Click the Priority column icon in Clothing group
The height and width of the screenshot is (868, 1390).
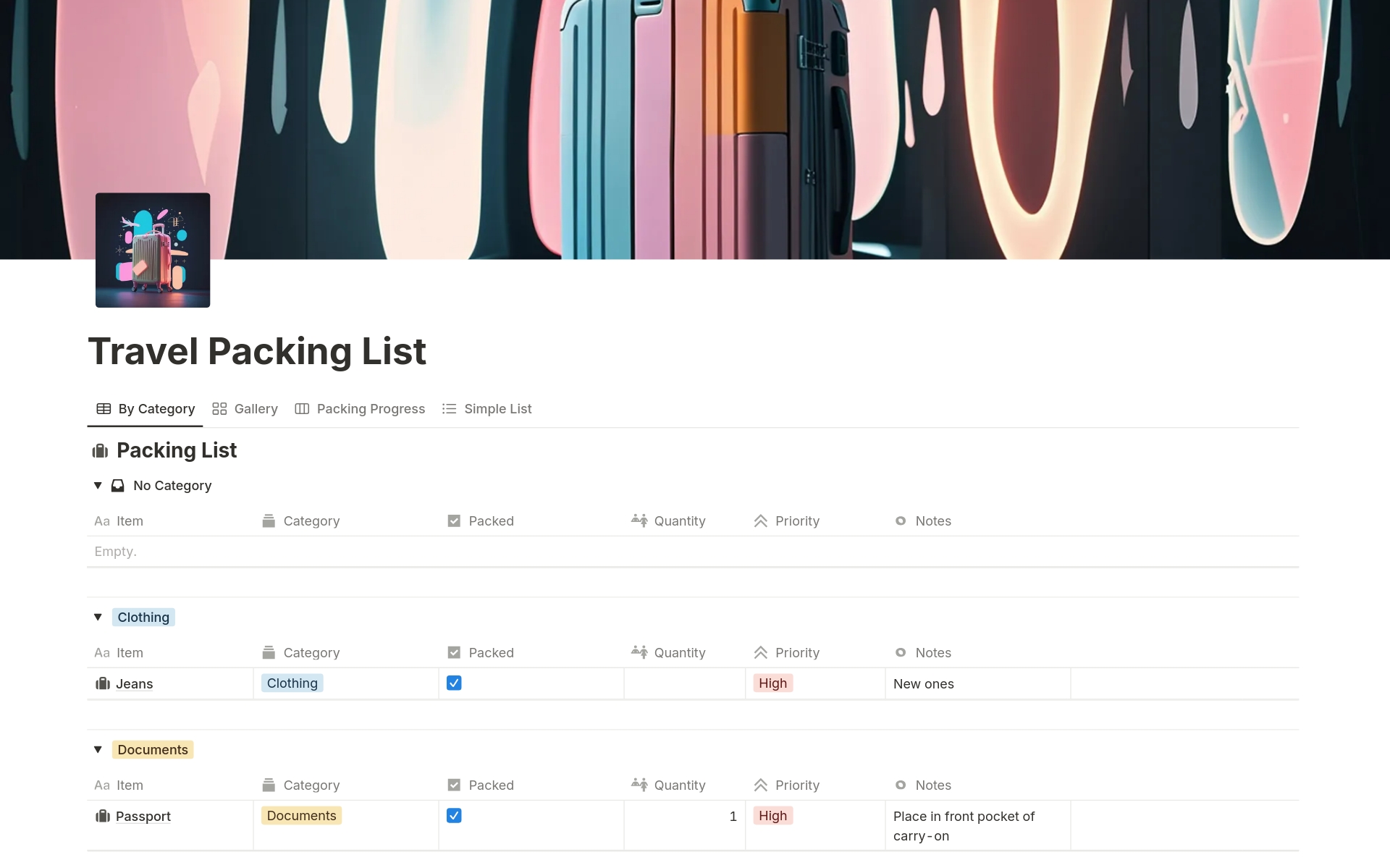point(760,653)
